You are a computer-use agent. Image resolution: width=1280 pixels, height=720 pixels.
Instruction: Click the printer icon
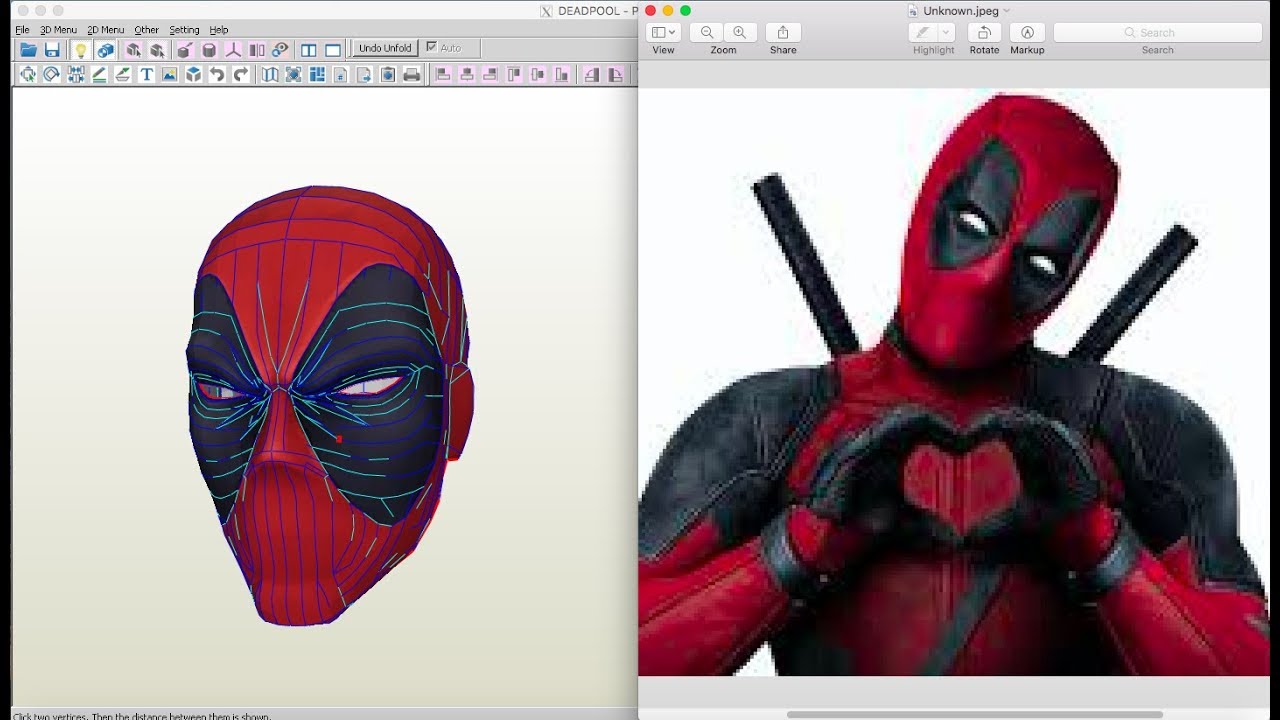tap(412, 74)
